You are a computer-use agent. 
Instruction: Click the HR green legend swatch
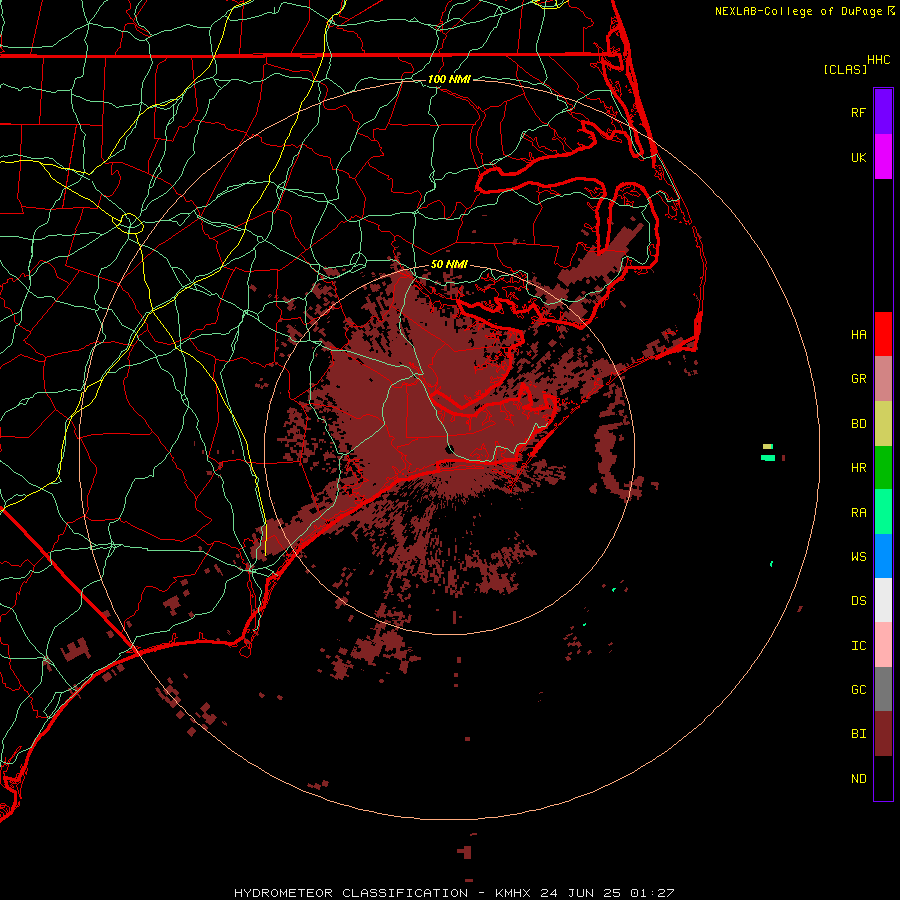[x=883, y=468]
